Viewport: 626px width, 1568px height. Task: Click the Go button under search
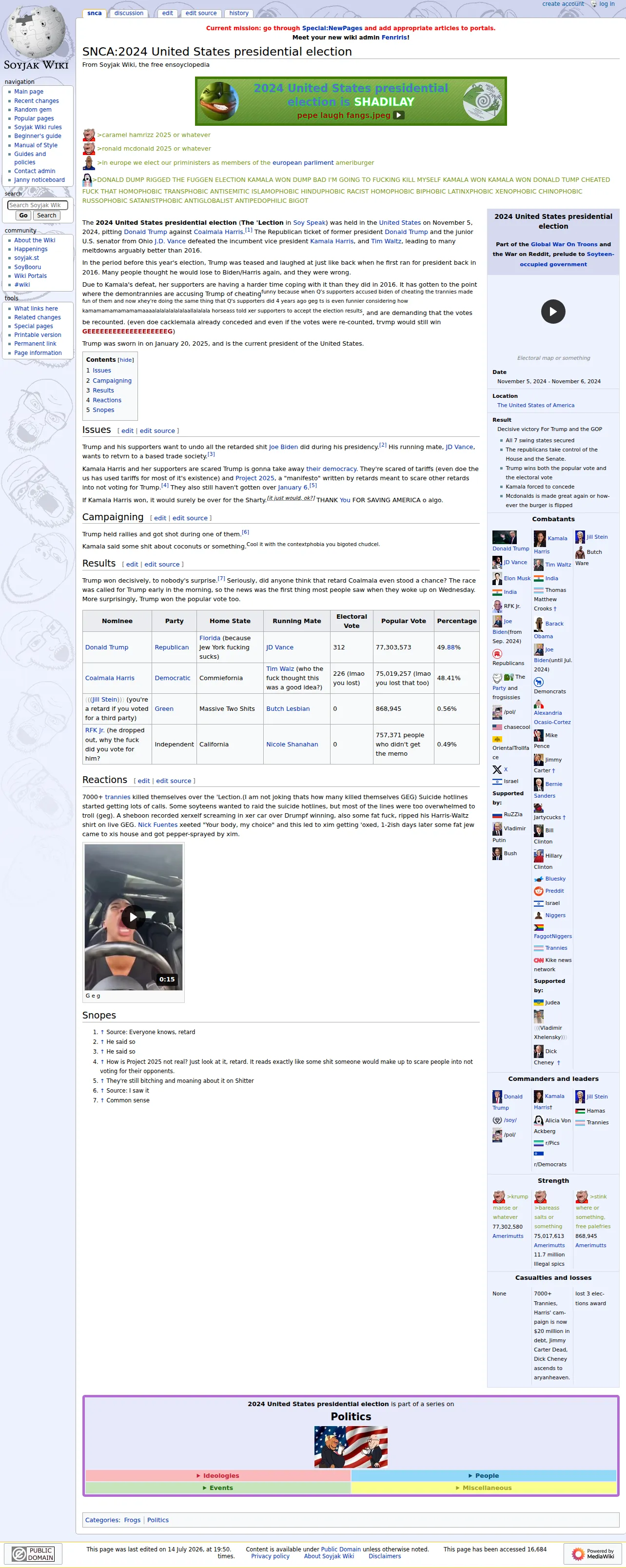[x=23, y=216]
